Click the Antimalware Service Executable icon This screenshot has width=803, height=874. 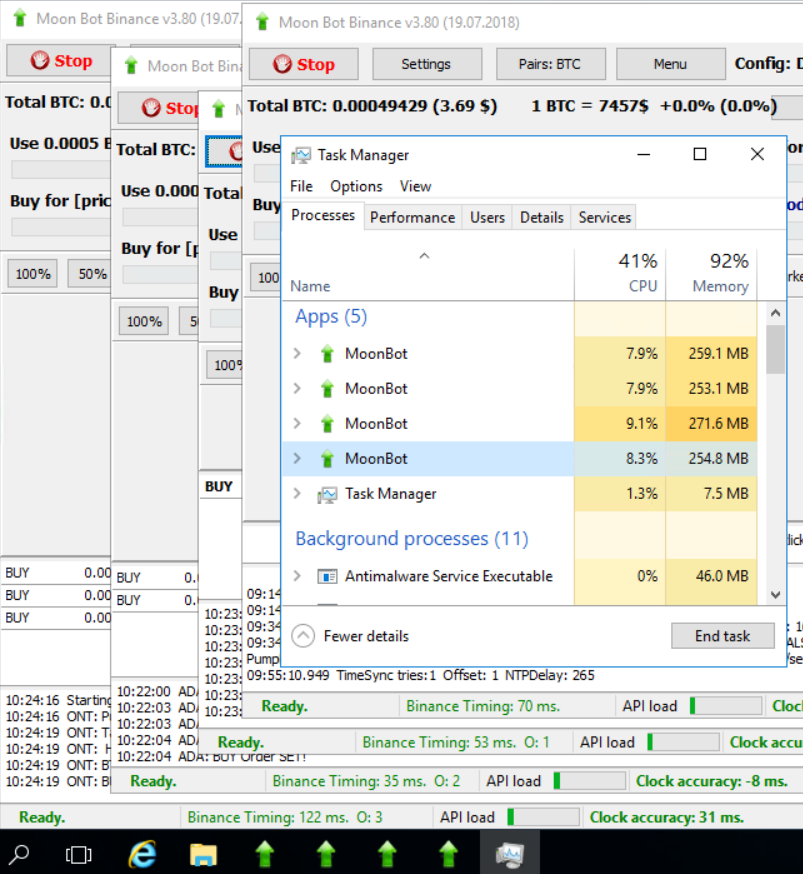327,576
